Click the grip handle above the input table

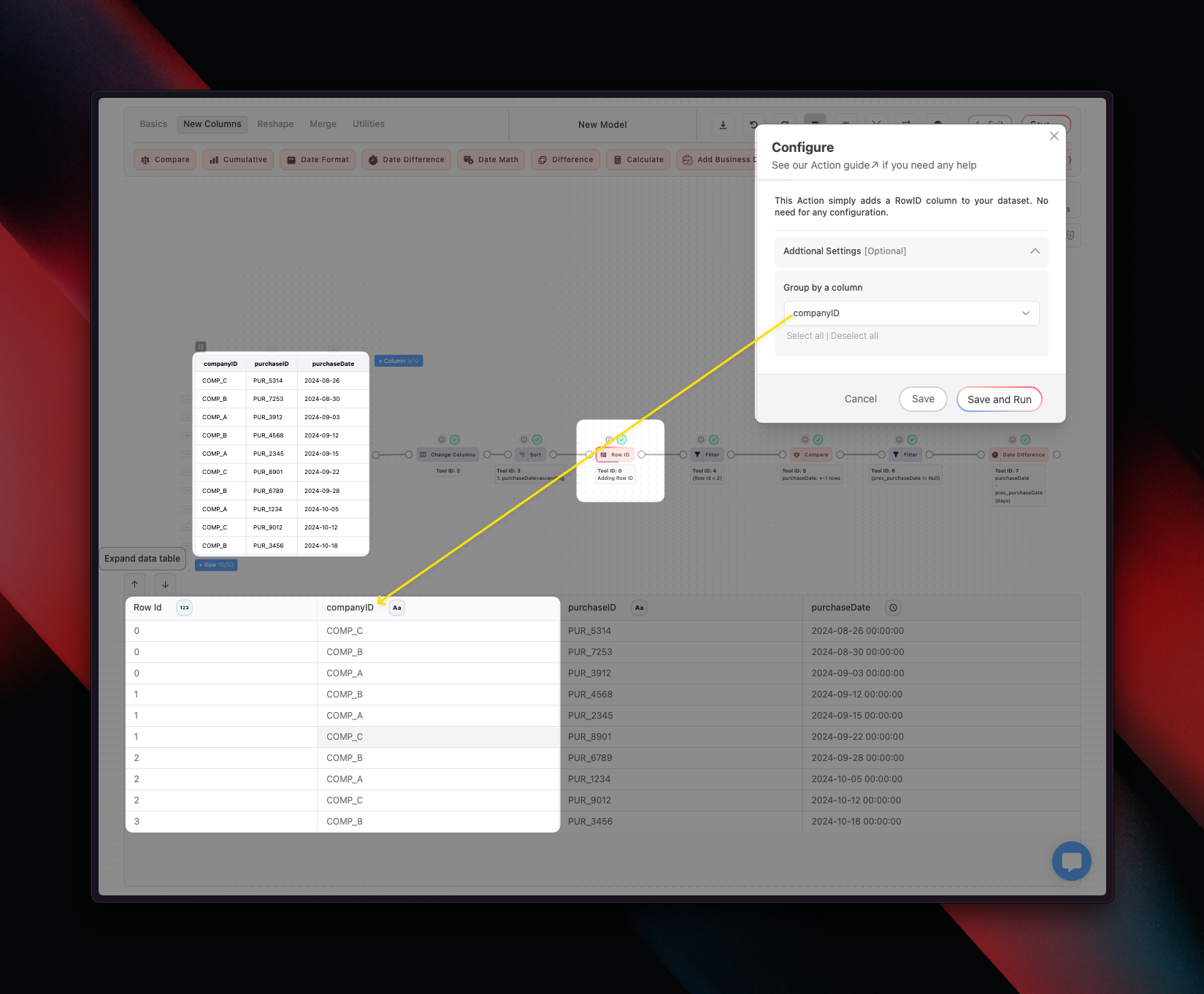[x=201, y=346]
